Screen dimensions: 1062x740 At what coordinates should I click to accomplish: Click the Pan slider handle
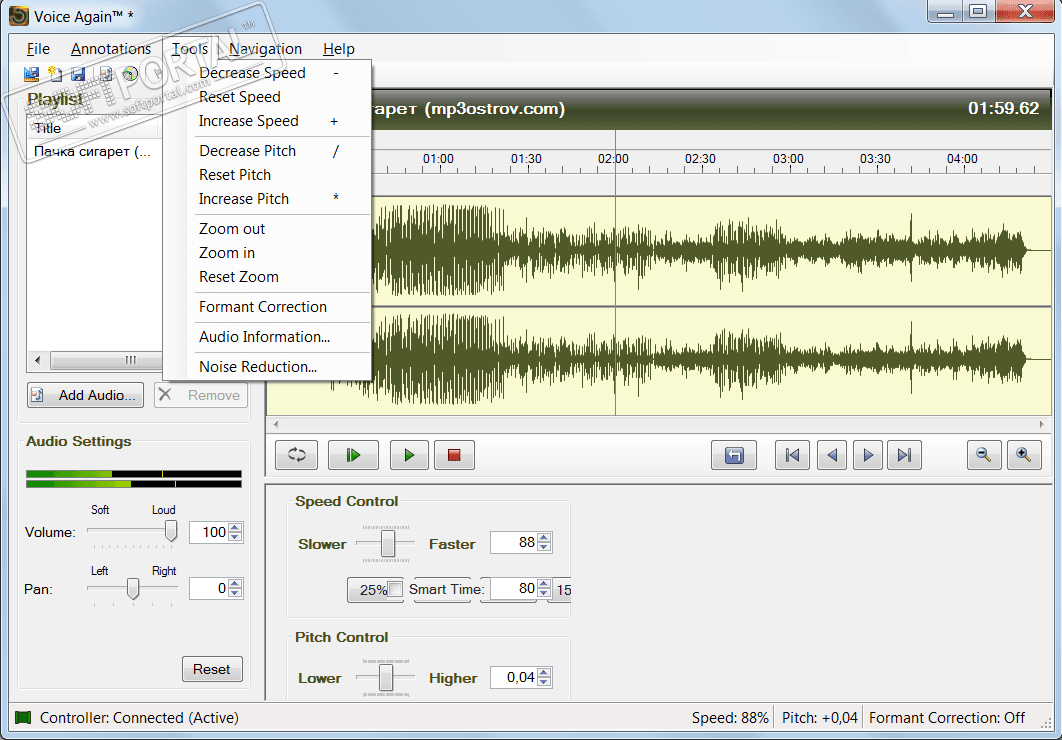pyautogui.click(x=132, y=590)
